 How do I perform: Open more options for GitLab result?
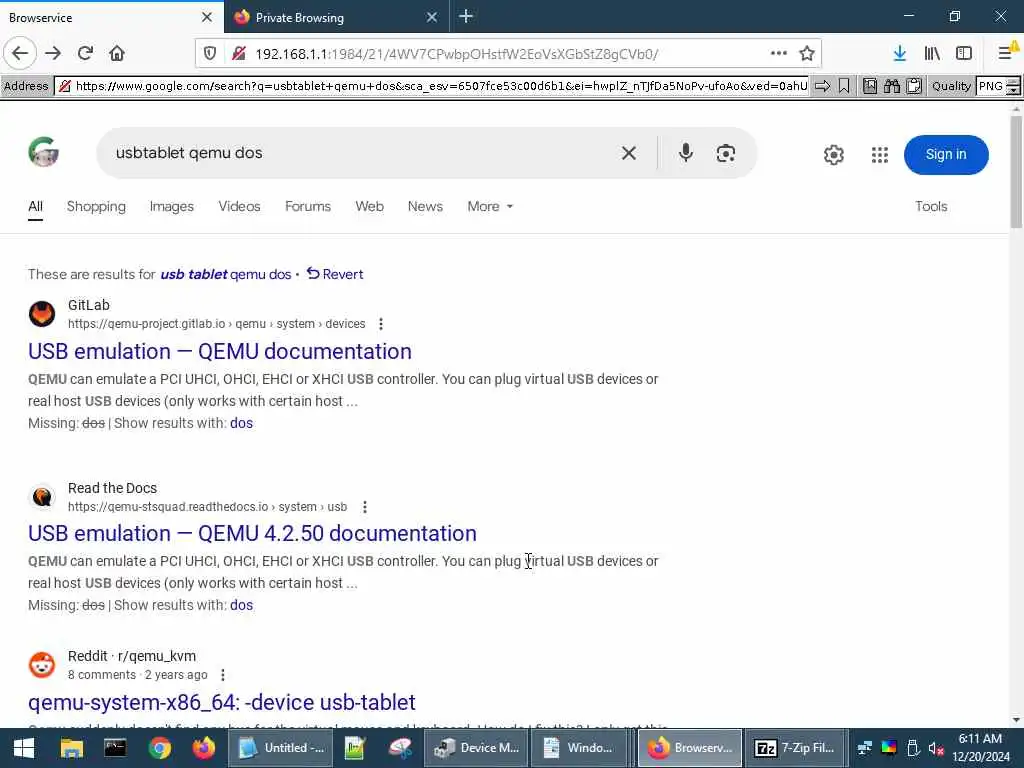[x=381, y=324]
